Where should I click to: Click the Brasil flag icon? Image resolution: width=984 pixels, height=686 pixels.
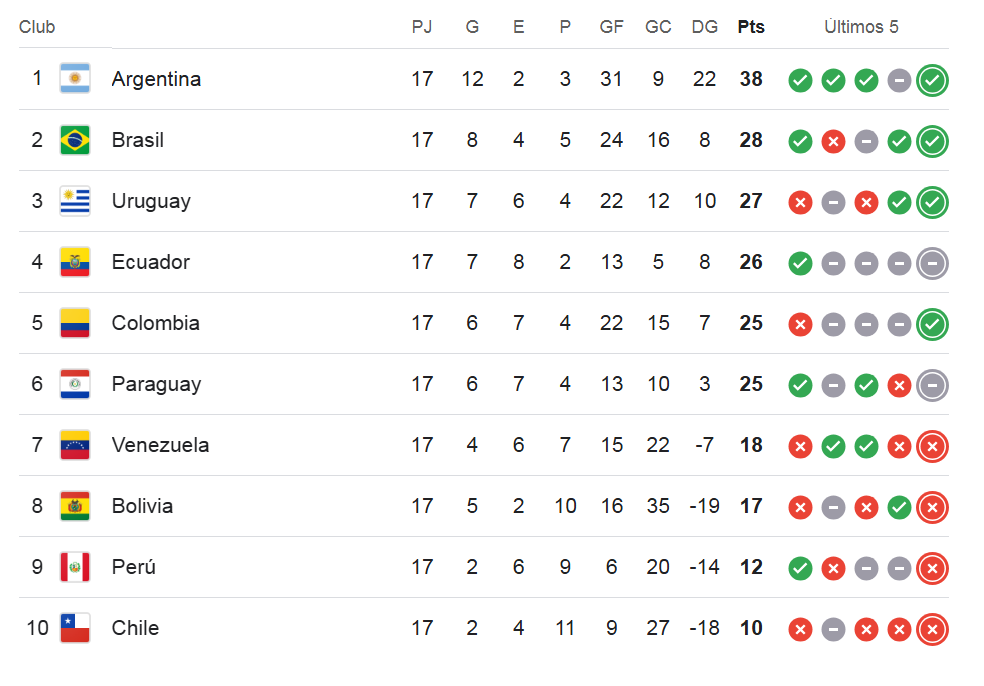coord(75,139)
